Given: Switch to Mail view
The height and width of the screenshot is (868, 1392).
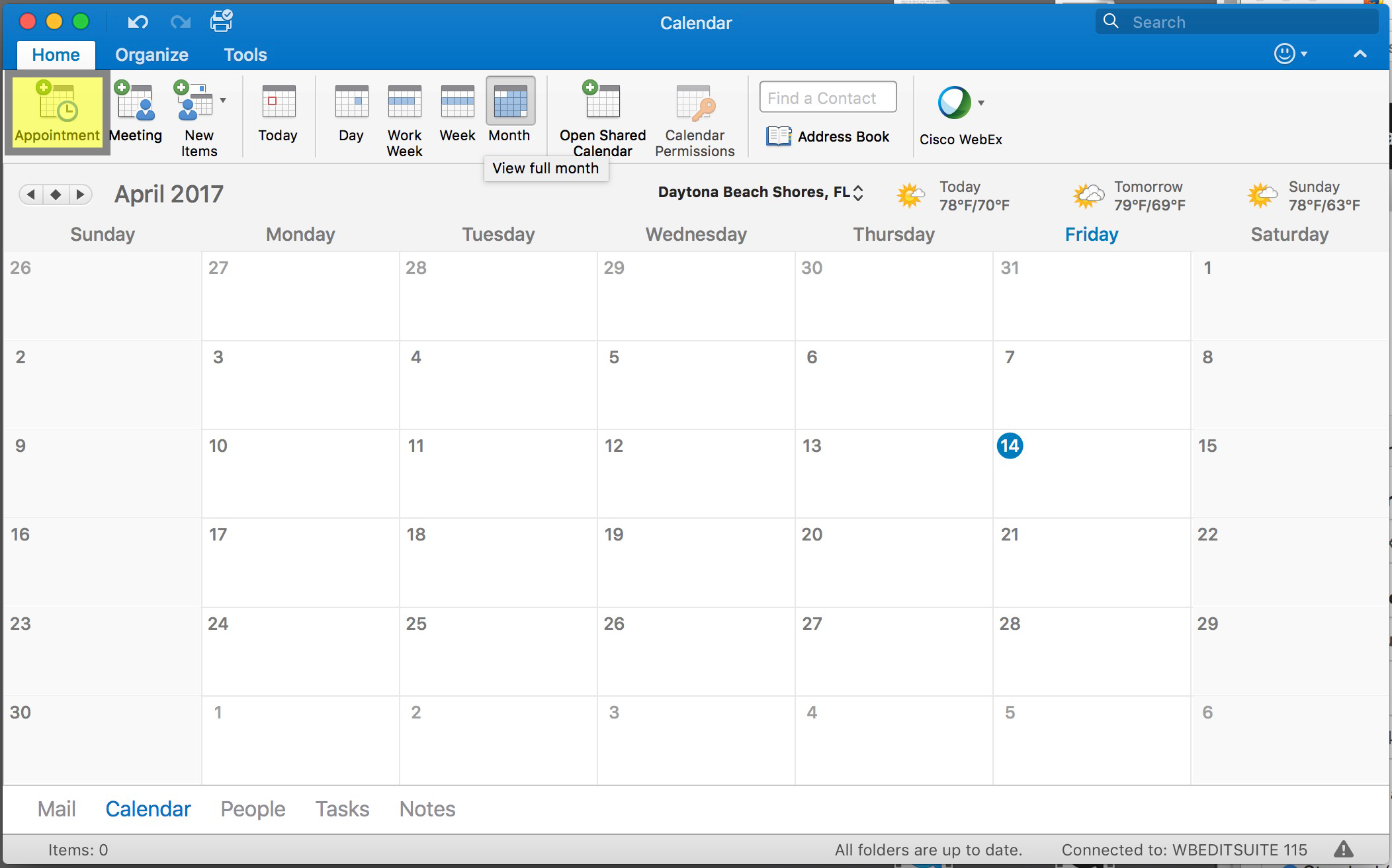Looking at the screenshot, I should click(56, 808).
